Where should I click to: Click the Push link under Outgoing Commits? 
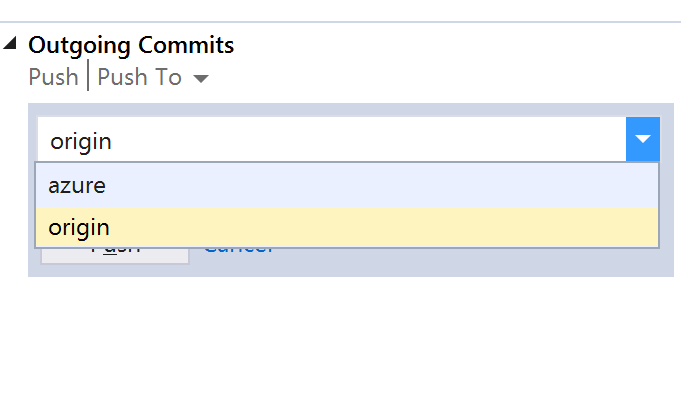tap(53, 77)
